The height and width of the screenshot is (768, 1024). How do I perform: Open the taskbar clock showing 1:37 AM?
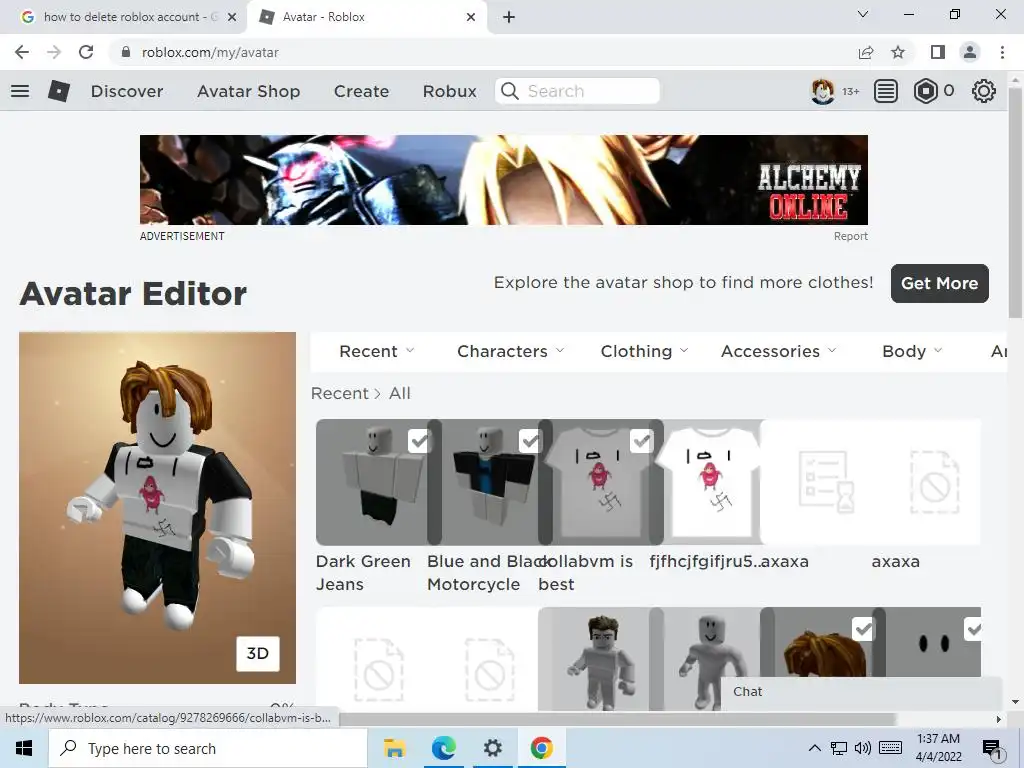point(938,748)
